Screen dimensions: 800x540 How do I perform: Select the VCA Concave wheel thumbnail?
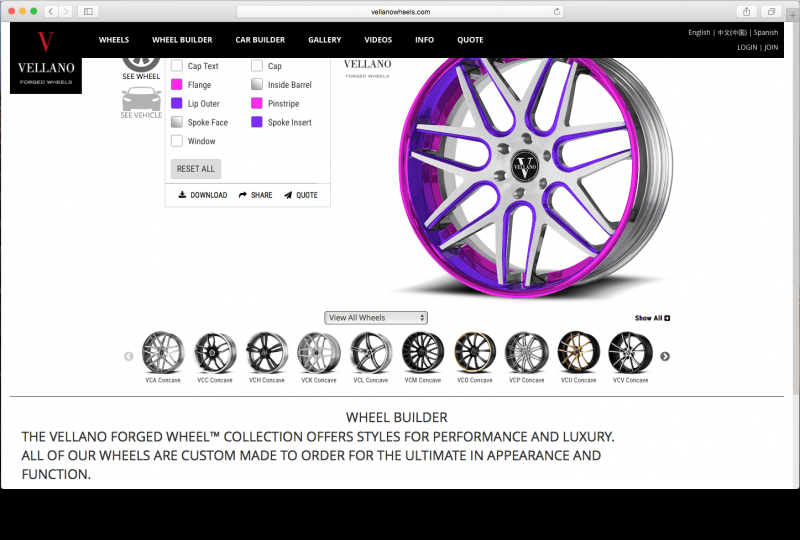tap(163, 352)
